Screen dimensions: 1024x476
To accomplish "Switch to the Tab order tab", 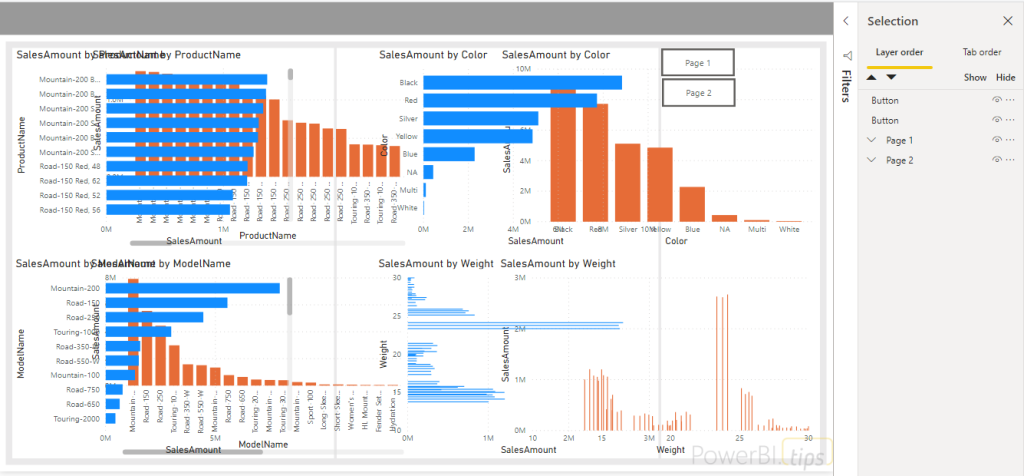I will point(981,52).
